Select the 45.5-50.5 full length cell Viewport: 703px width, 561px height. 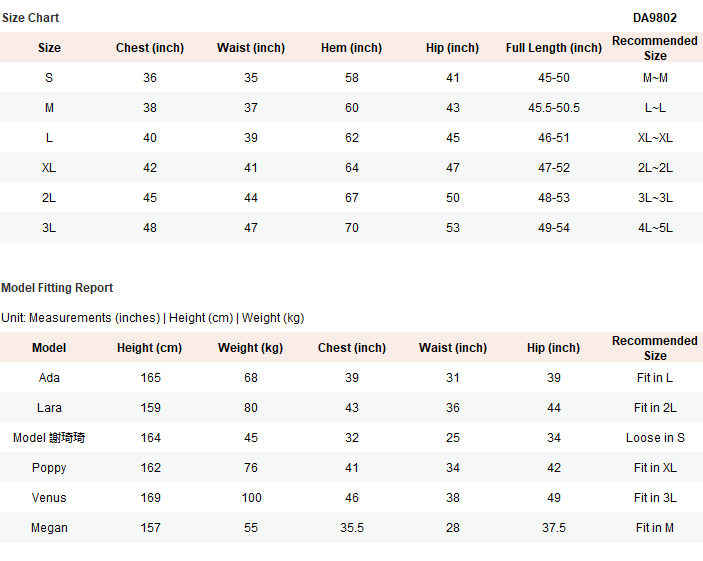point(554,108)
